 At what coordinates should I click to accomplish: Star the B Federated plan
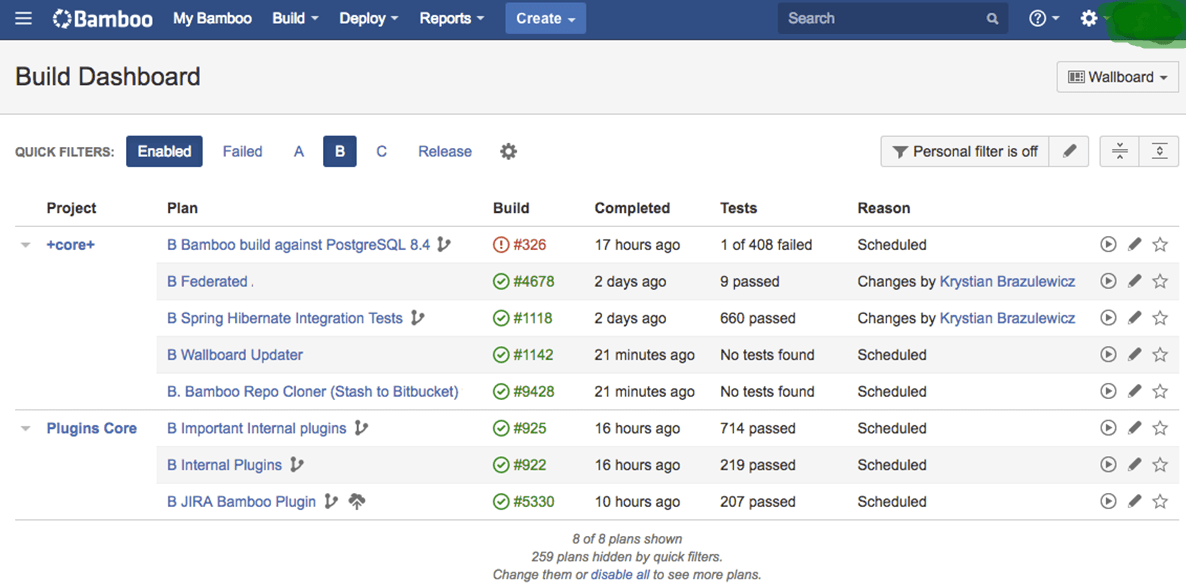[1160, 281]
